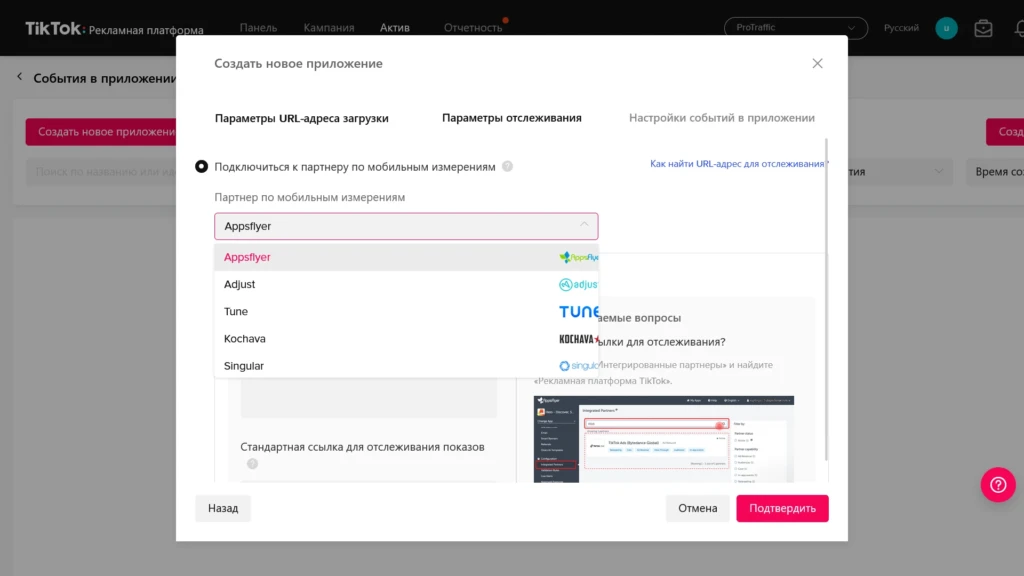Open the notification bell icon

point(1019,28)
